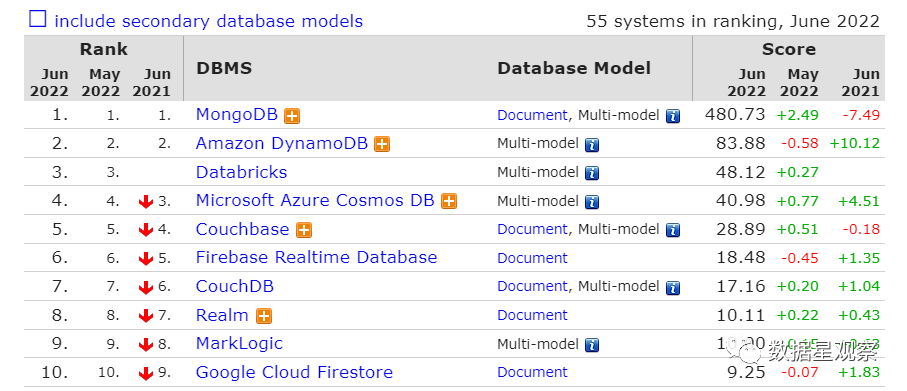Click Document link in Google Cloud Firestore row

click(x=532, y=372)
